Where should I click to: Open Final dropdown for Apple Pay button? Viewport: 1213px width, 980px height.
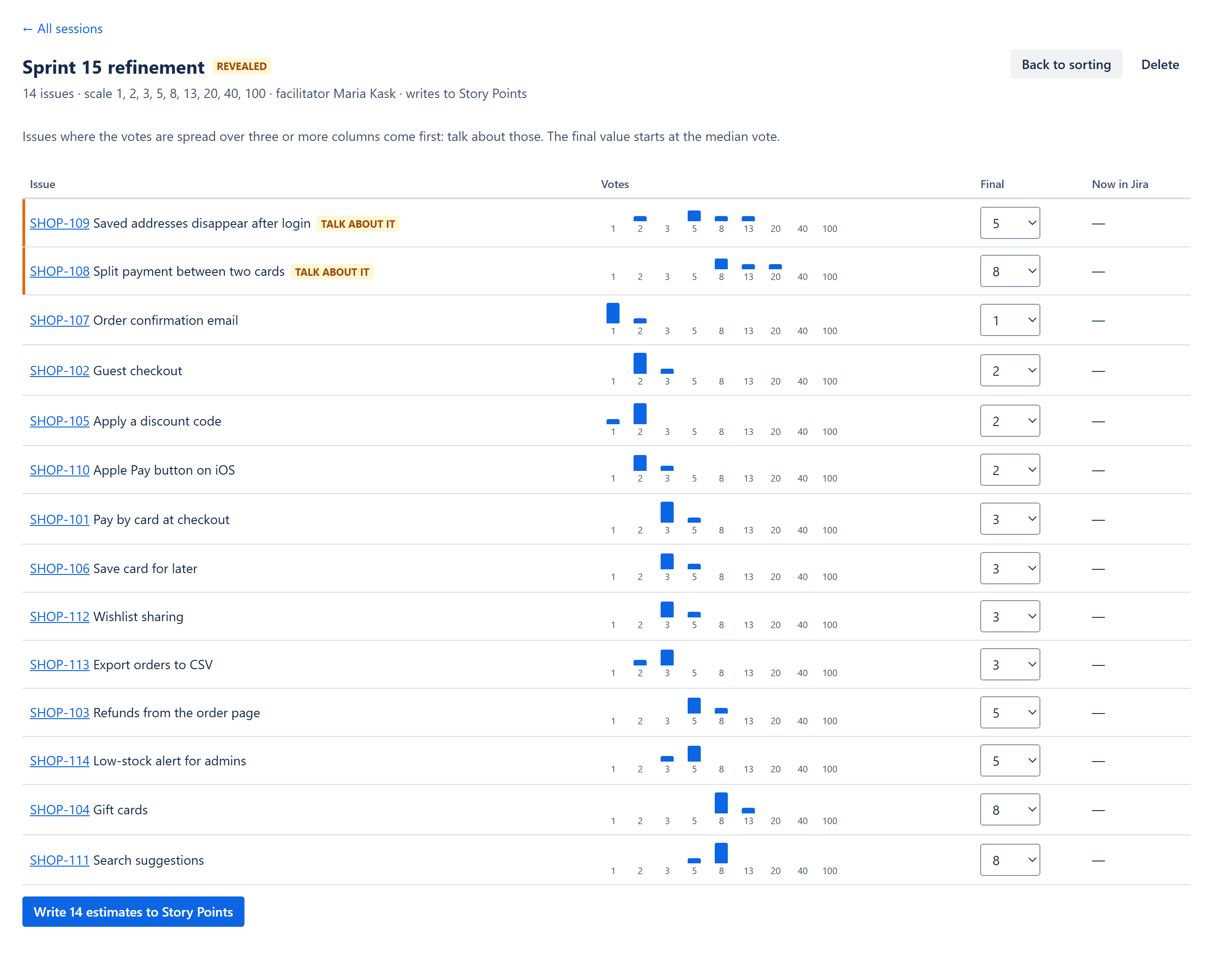[1010, 469]
